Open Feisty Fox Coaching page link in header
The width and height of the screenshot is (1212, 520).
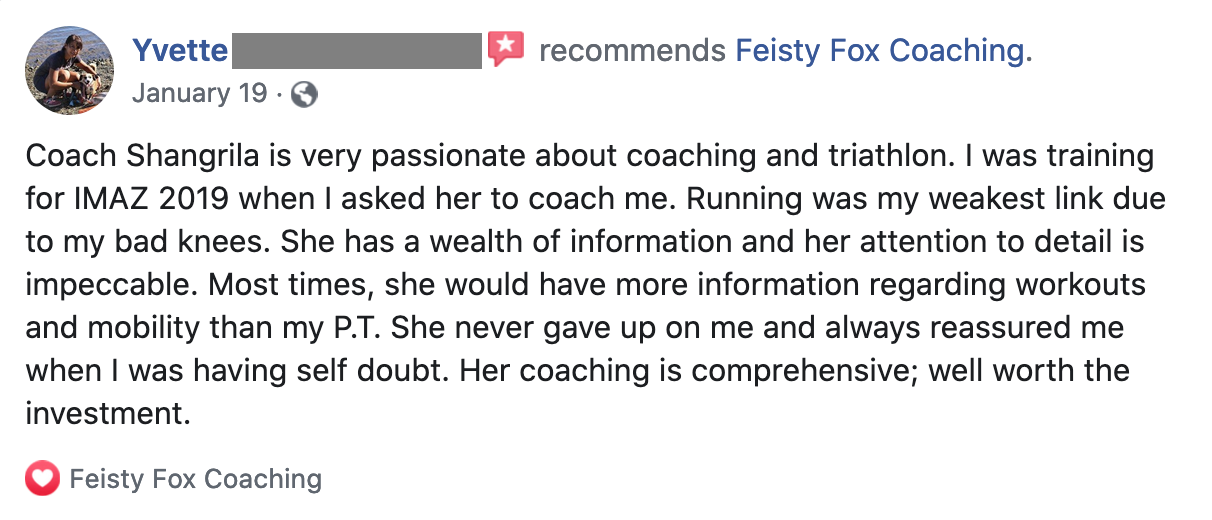[883, 50]
